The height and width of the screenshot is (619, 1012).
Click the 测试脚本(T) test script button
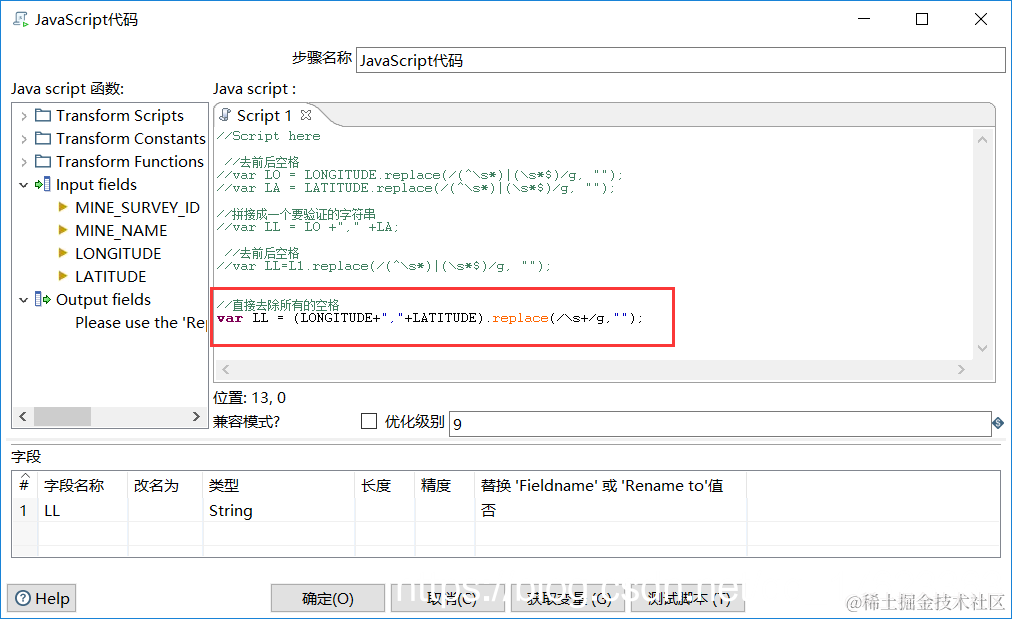coord(688,598)
